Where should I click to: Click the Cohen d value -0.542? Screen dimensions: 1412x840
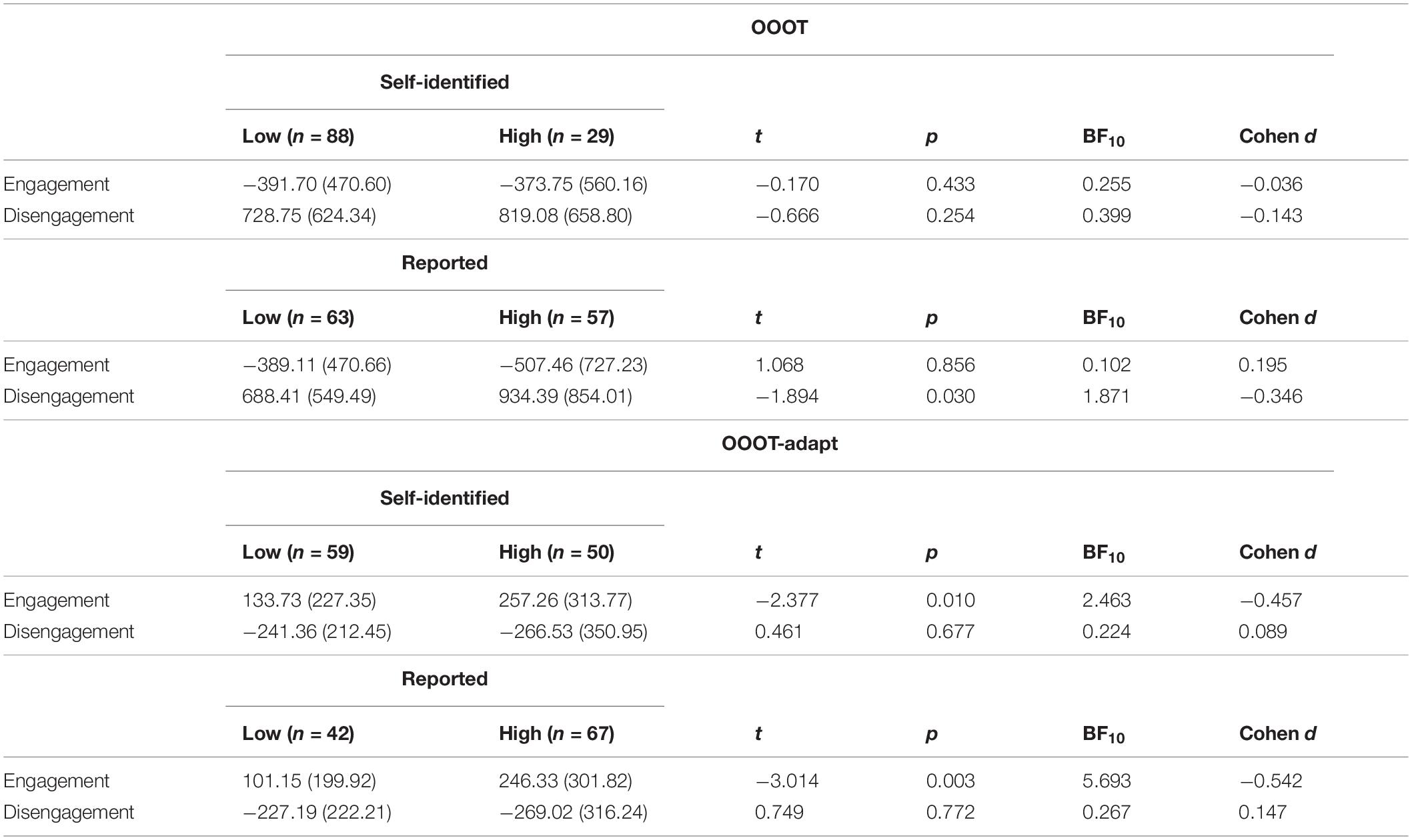tap(1271, 781)
